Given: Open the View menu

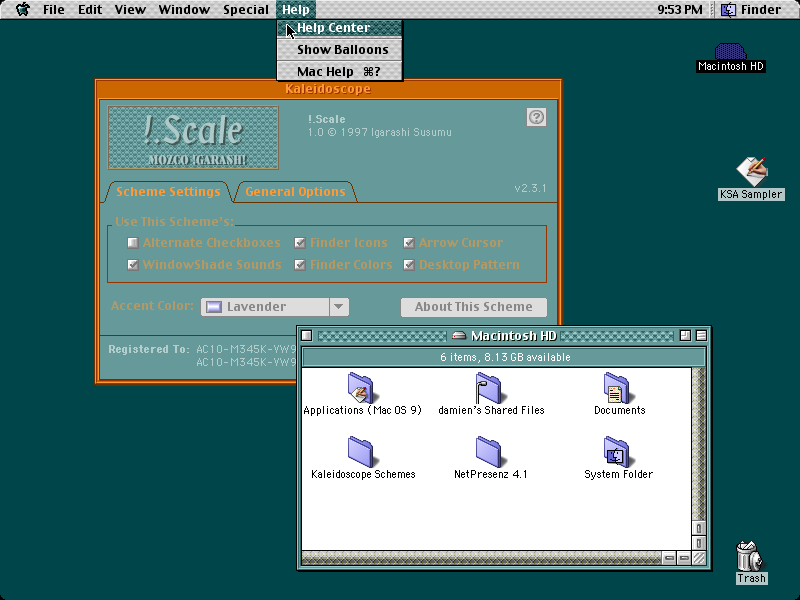Looking at the screenshot, I should coord(130,10).
